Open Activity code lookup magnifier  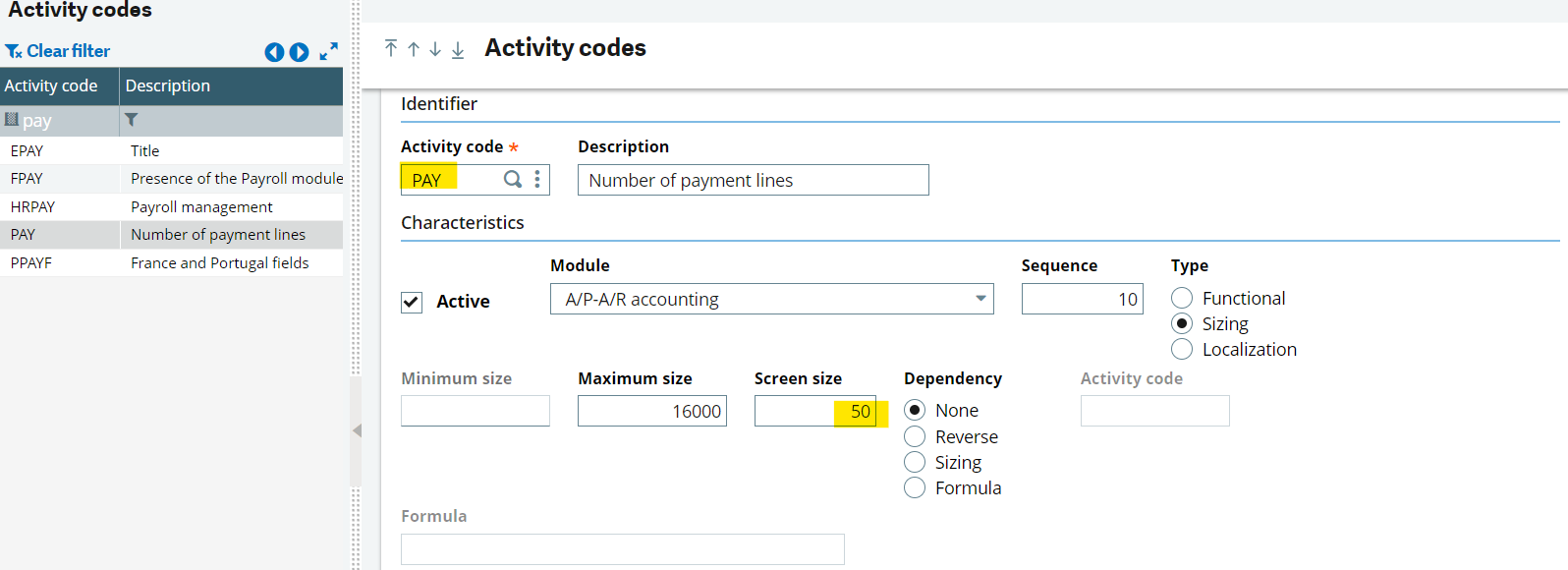pos(512,179)
